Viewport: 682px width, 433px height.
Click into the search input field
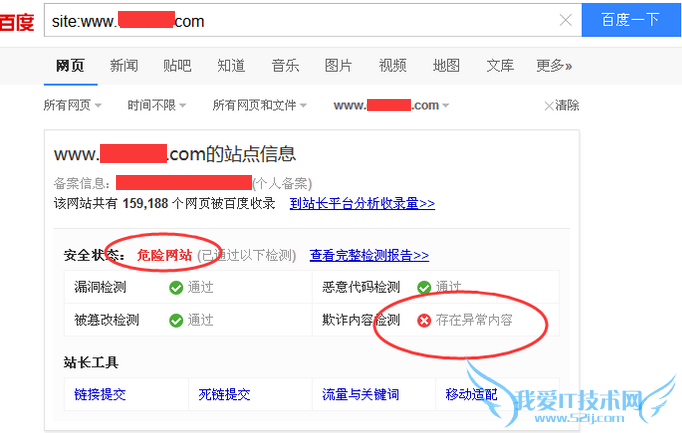click(x=300, y=20)
